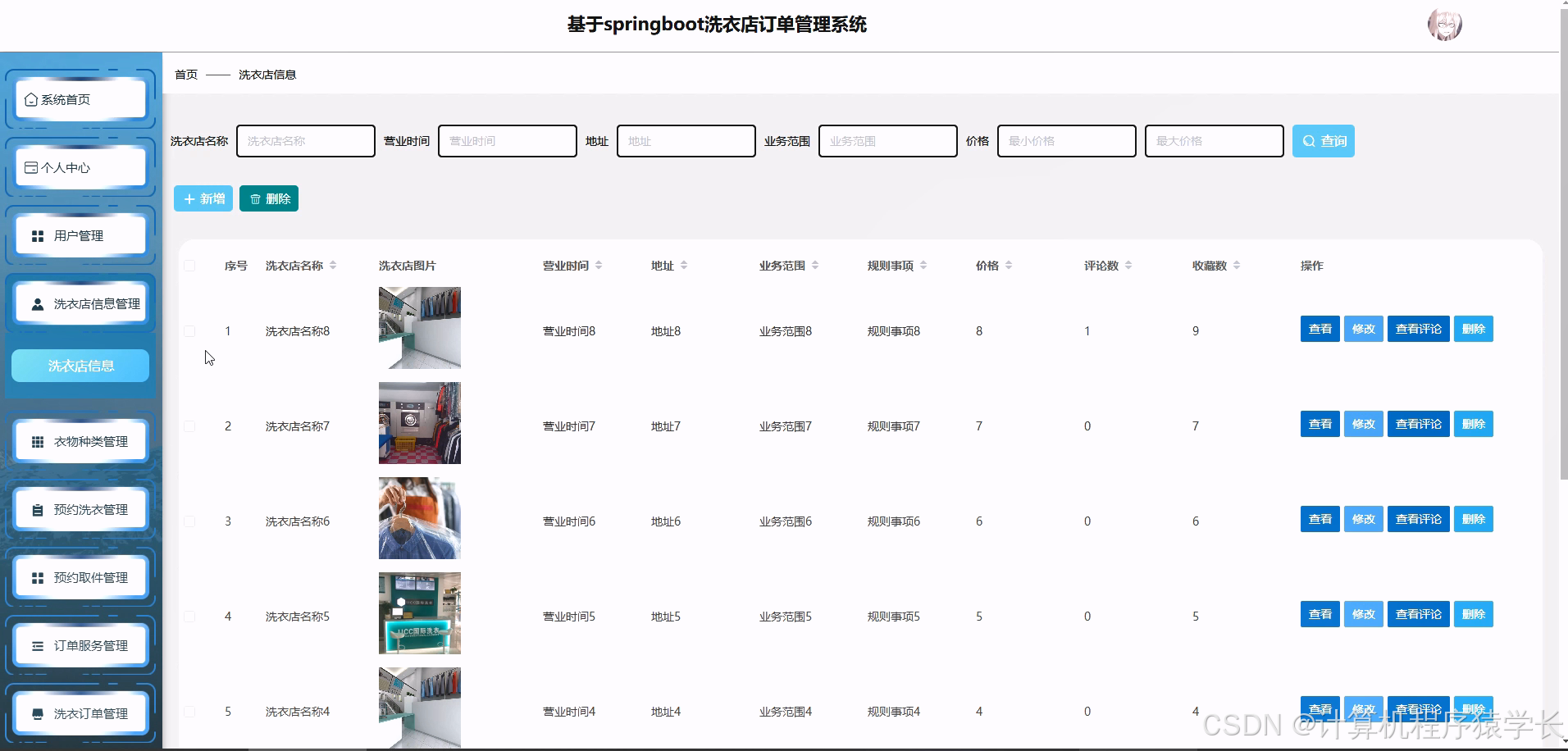Tick the checkbox for row 洗衣店名称7
This screenshot has height=751, width=1568.
(x=189, y=426)
